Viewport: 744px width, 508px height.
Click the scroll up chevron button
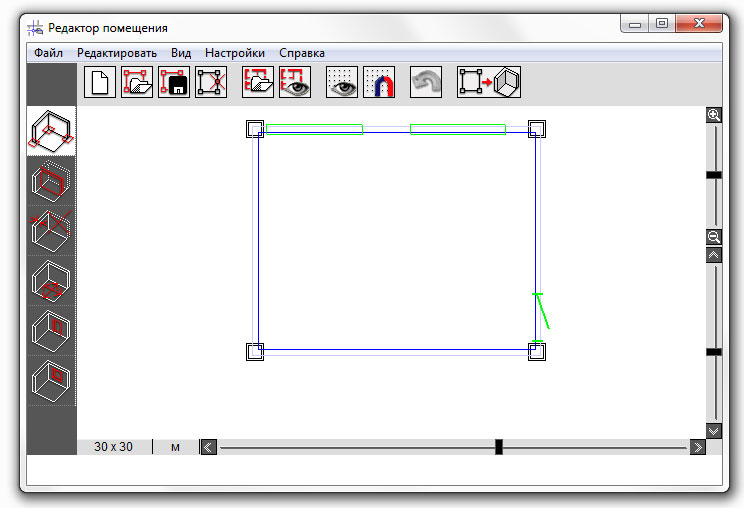tap(714, 255)
